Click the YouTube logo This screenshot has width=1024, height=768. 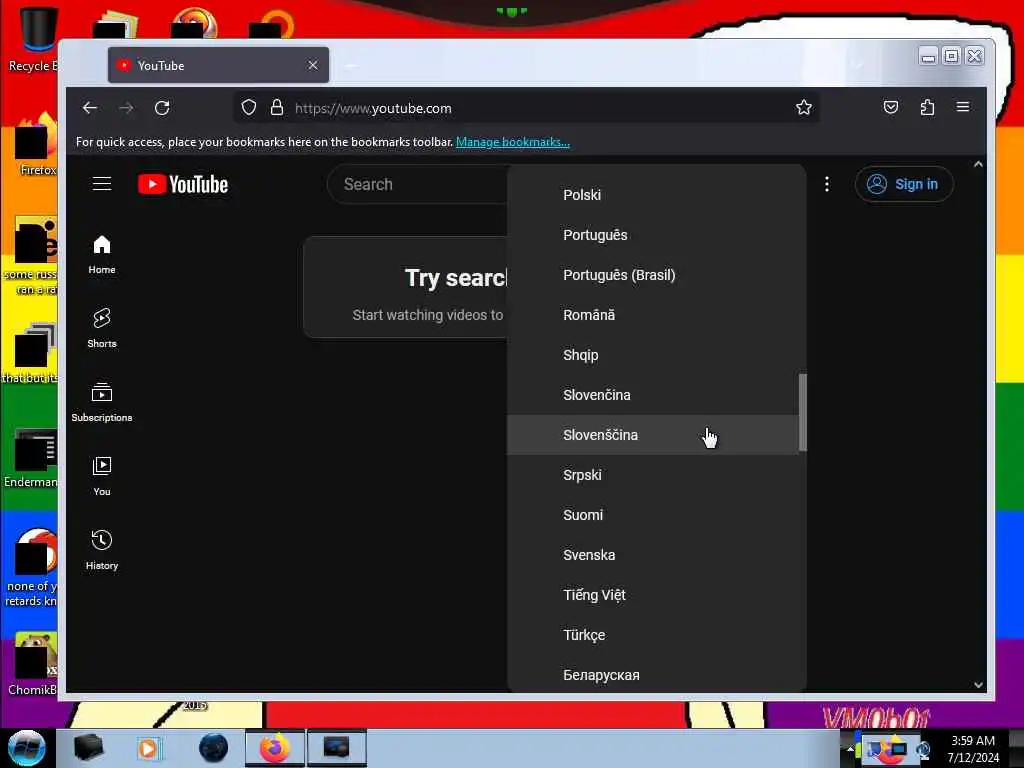click(x=183, y=185)
